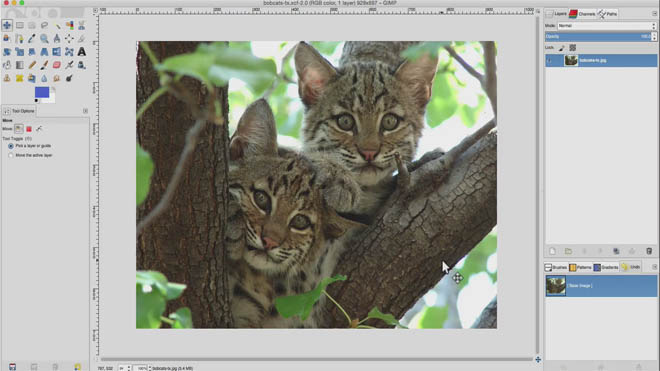
Task: Select the Paths tool
Action: [x=19, y=39]
